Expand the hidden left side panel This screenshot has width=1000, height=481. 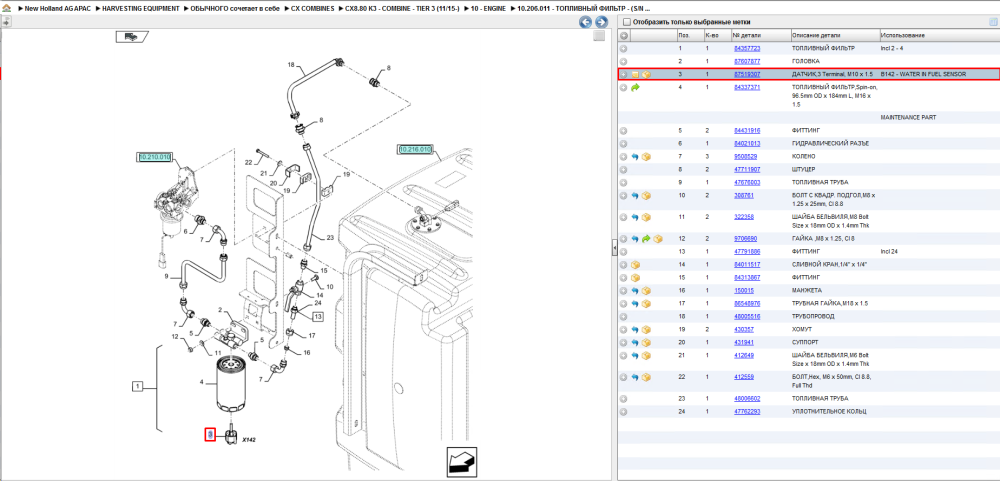point(6,22)
